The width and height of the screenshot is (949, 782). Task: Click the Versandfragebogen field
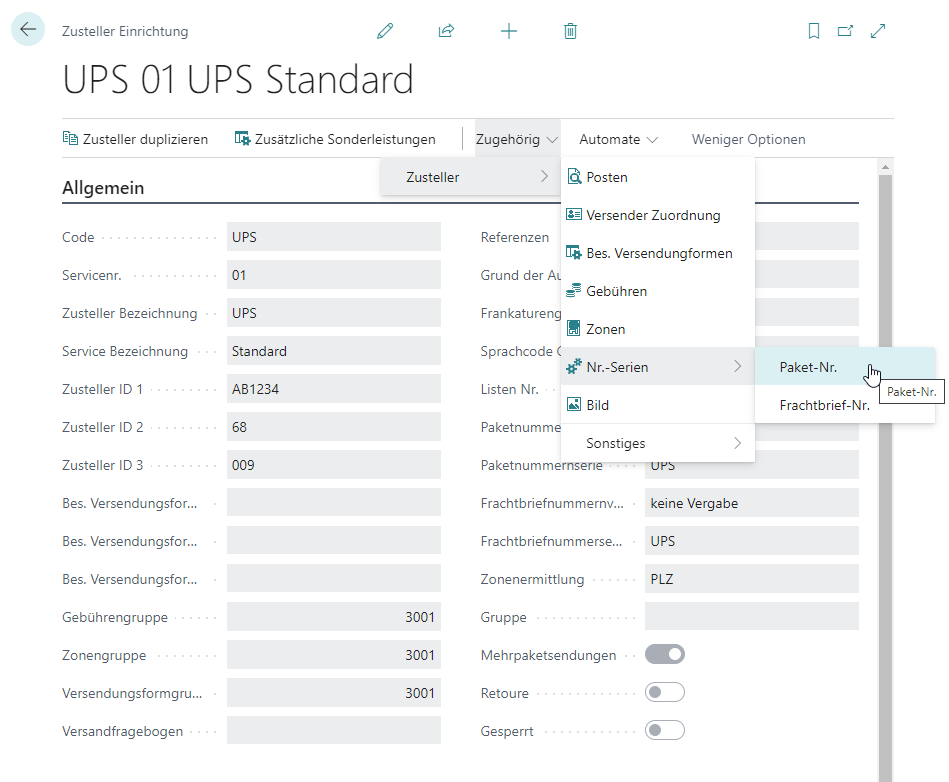[x=333, y=731]
